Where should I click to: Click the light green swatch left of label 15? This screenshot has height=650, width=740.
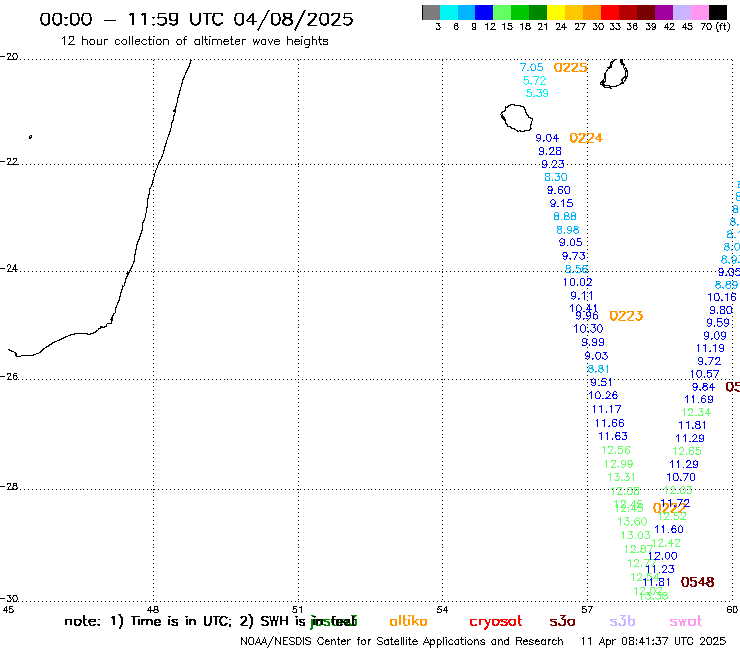502,12
